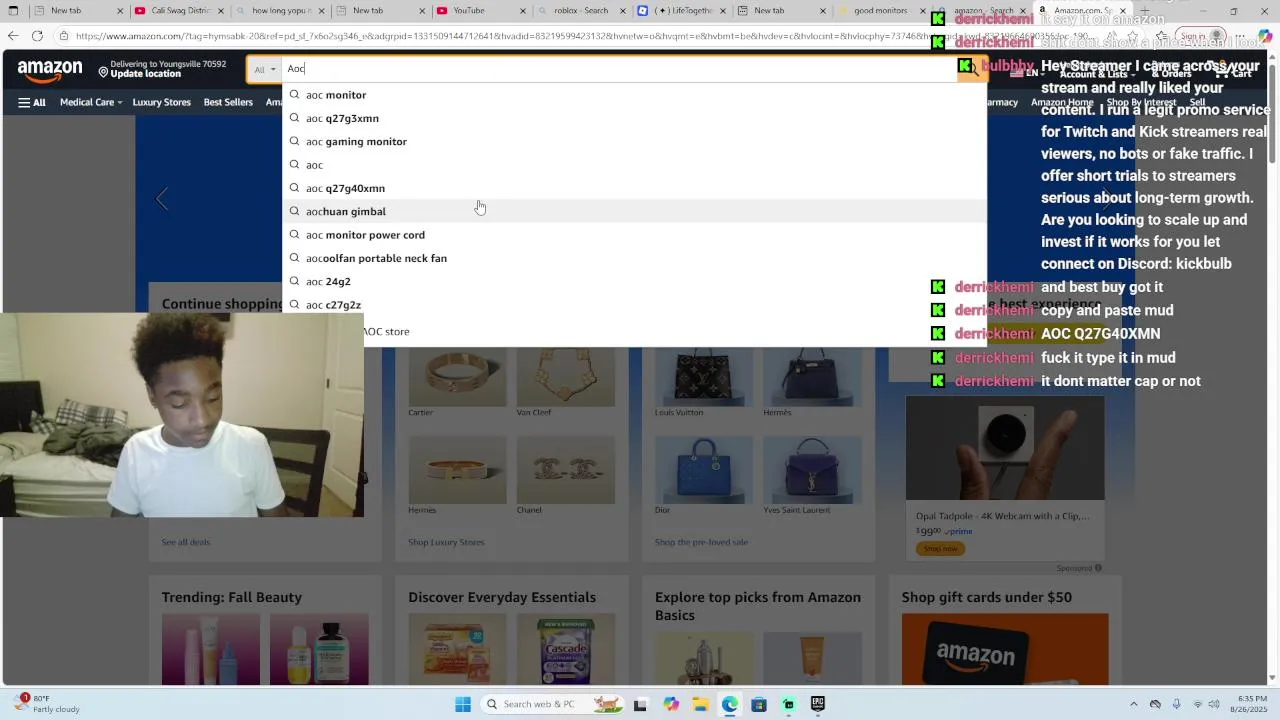
Task: Click the Amazon gift card image
Action: 1005,650
